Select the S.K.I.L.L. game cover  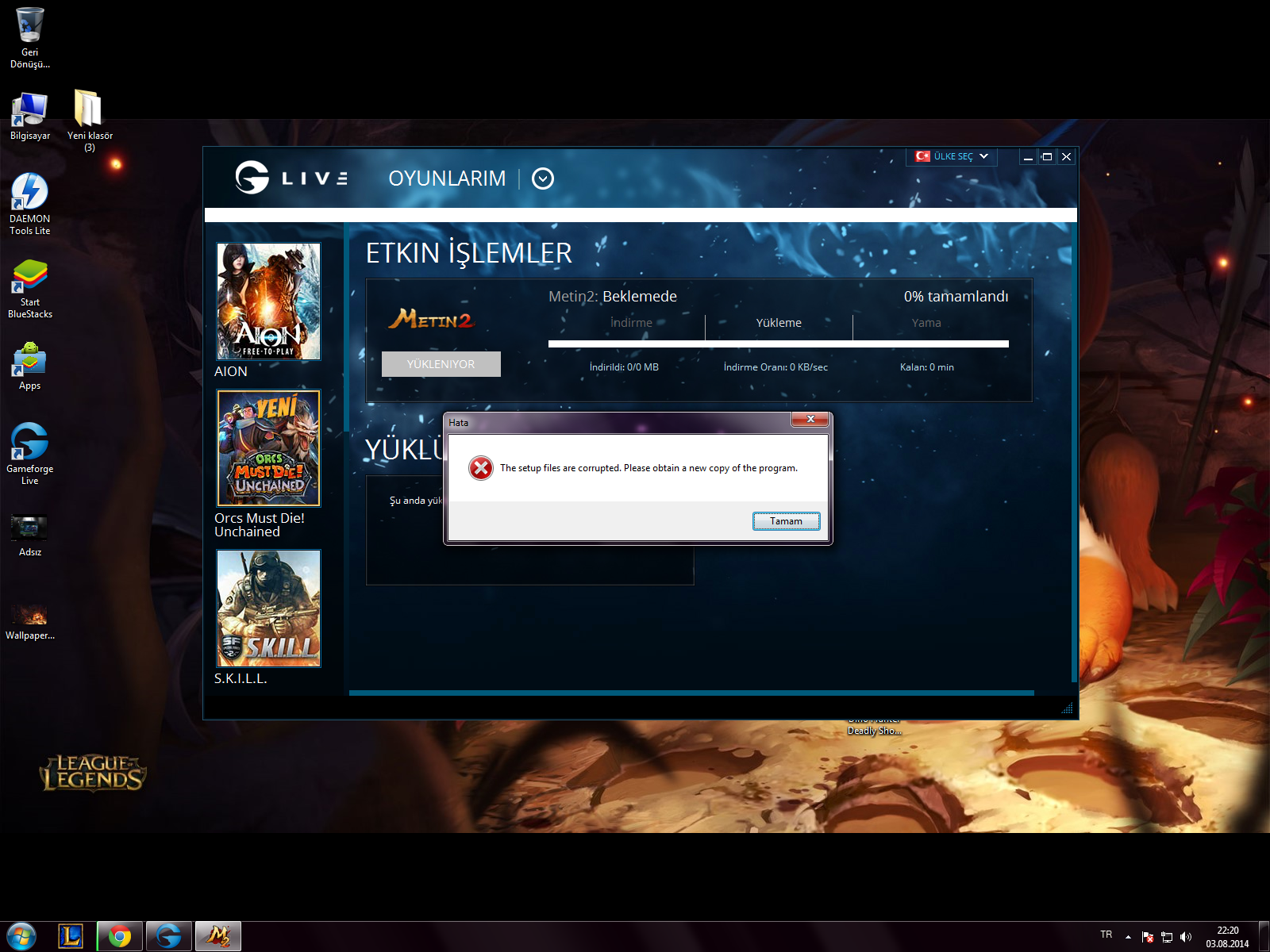pyautogui.click(x=268, y=608)
